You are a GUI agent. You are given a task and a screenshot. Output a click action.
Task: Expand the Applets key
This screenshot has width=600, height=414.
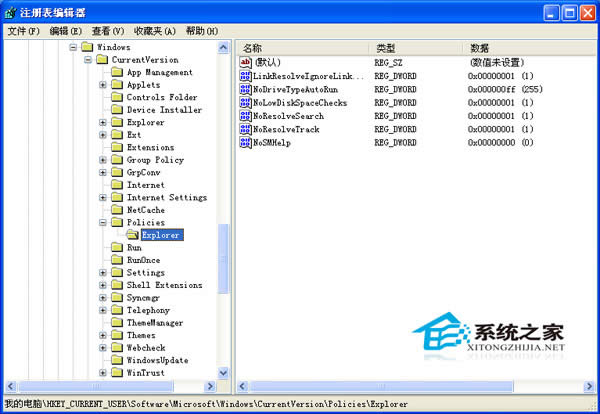click(x=103, y=85)
